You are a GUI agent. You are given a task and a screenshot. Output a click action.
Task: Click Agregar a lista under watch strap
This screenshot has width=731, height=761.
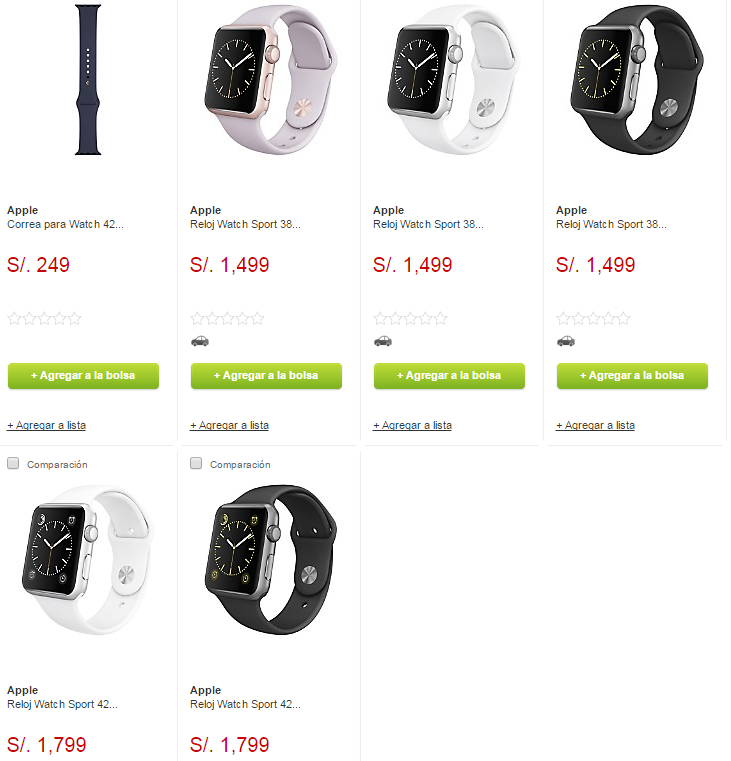pos(47,425)
